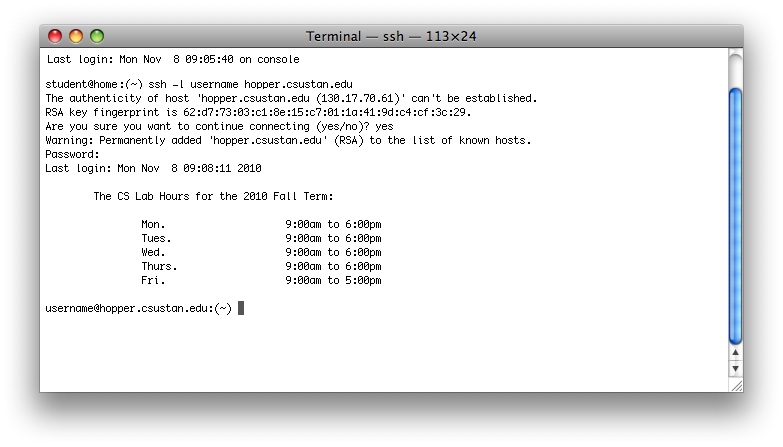Click the window resize grip corner
783x447 pixels.
(x=736, y=386)
